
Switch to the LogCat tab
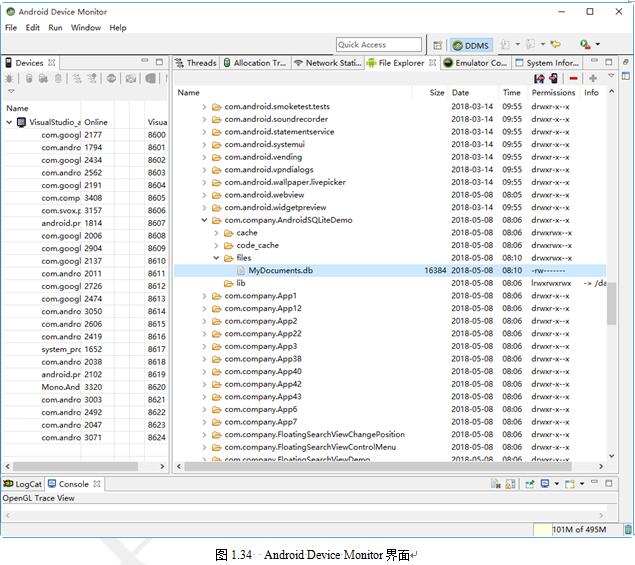tap(23, 484)
